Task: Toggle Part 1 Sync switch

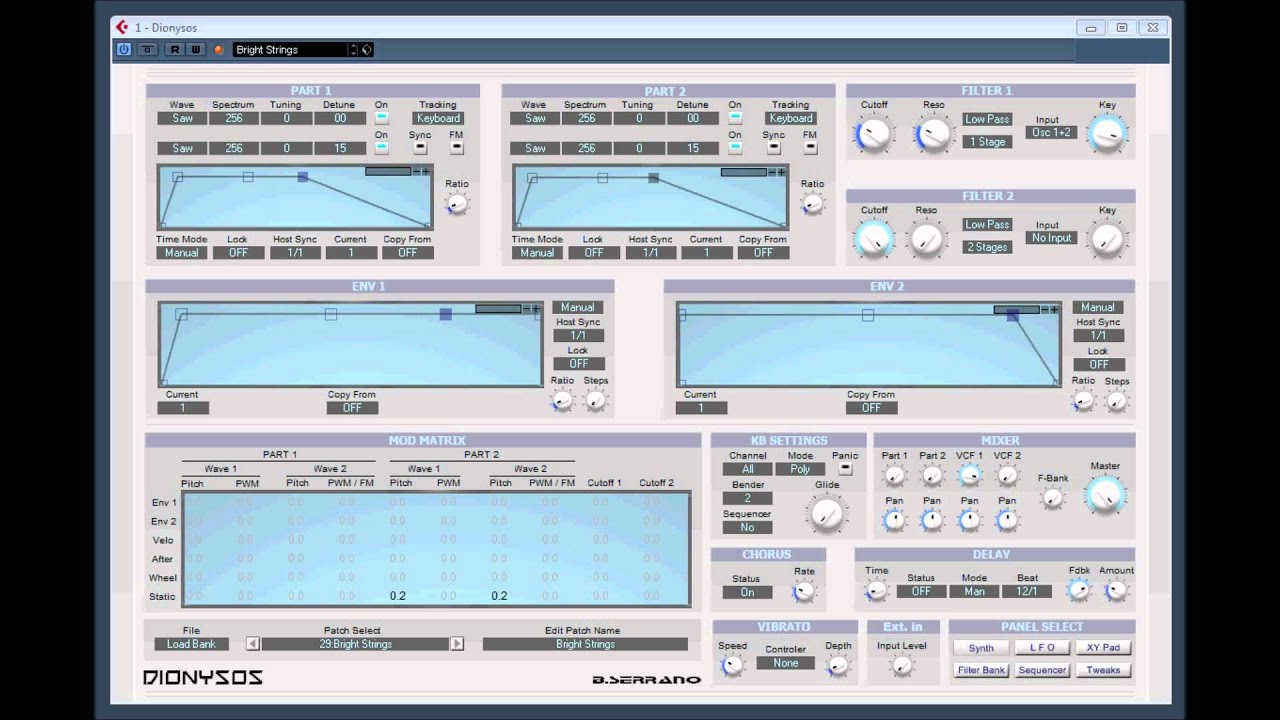Action: tap(420, 148)
